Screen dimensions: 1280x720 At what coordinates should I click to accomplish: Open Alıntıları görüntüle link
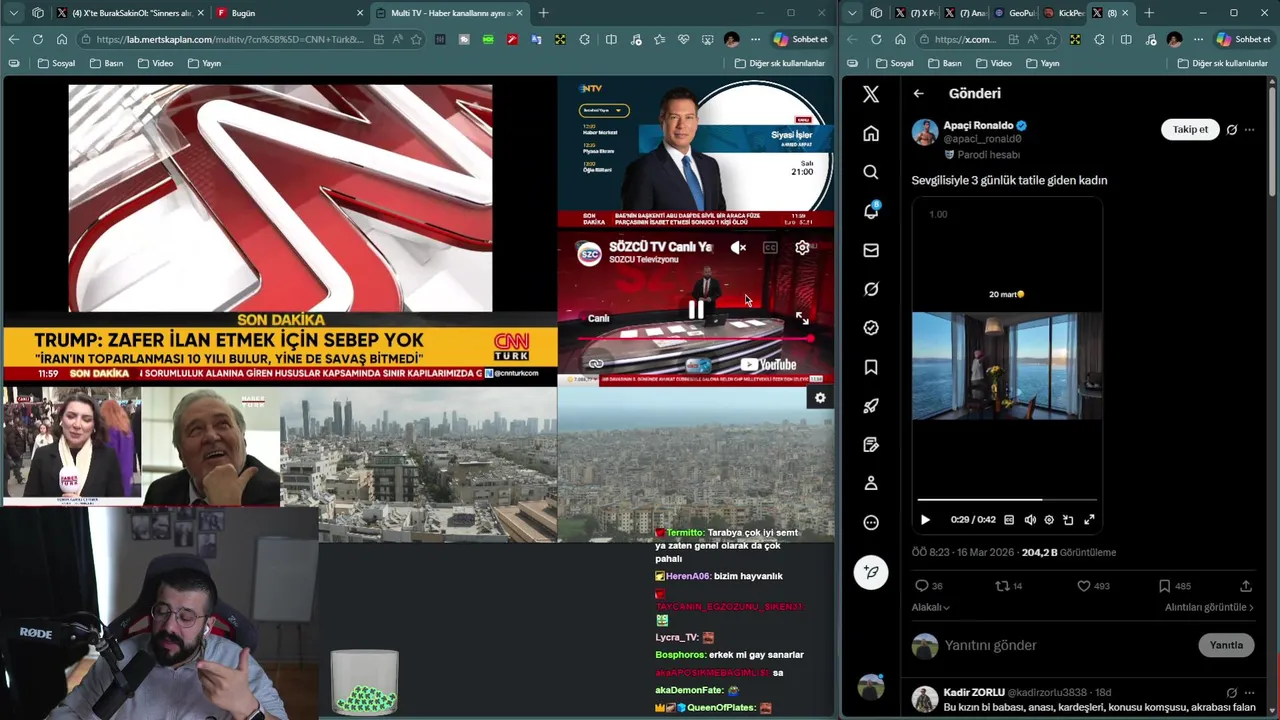pyautogui.click(x=1209, y=607)
